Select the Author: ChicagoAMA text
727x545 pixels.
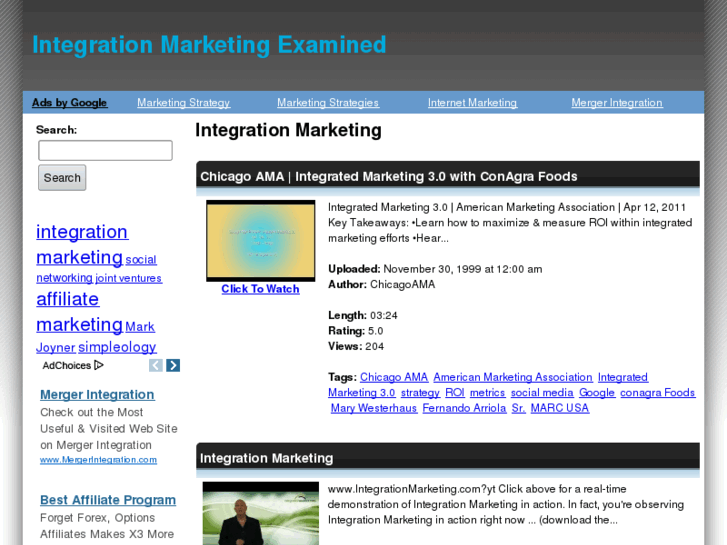click(382, 284)
